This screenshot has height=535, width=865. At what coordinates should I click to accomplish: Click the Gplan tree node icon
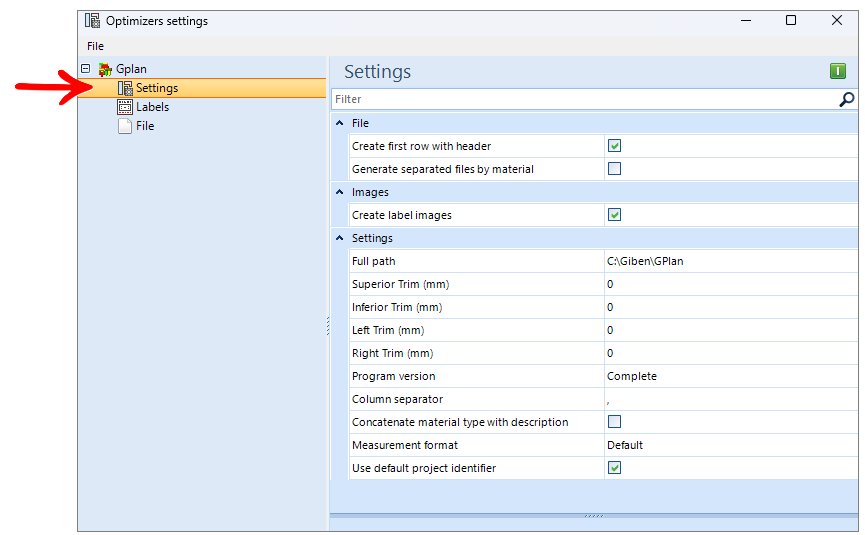tap(105, 69)
